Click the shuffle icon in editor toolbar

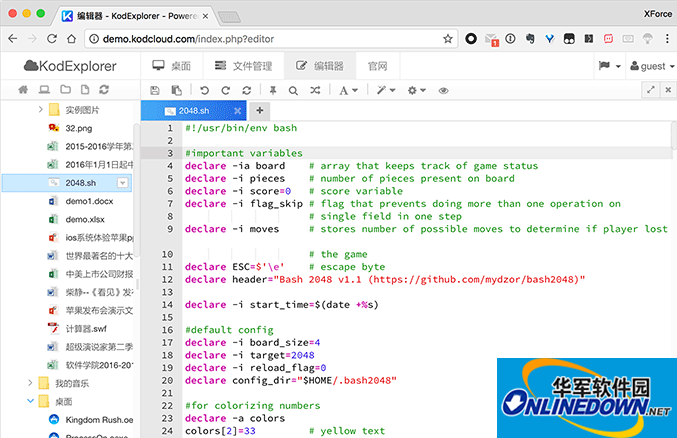(x=315, y=90)
